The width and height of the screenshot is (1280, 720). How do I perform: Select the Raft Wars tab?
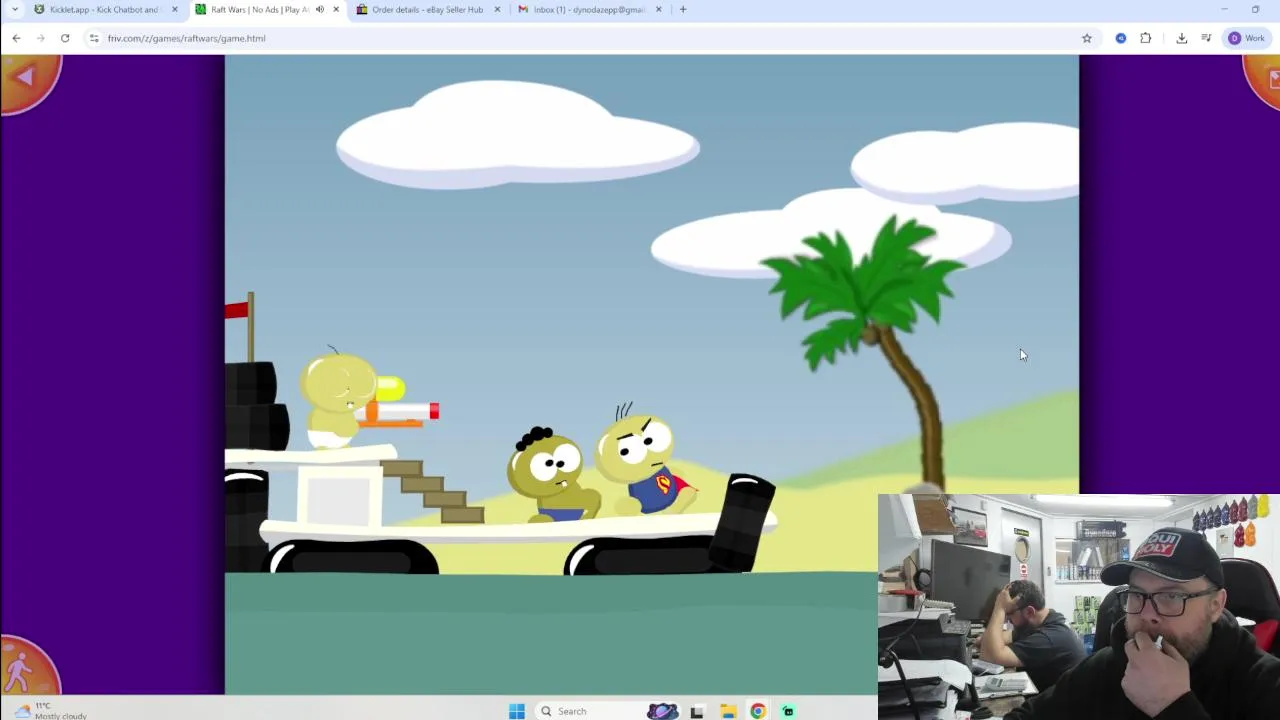coord(257,10)
